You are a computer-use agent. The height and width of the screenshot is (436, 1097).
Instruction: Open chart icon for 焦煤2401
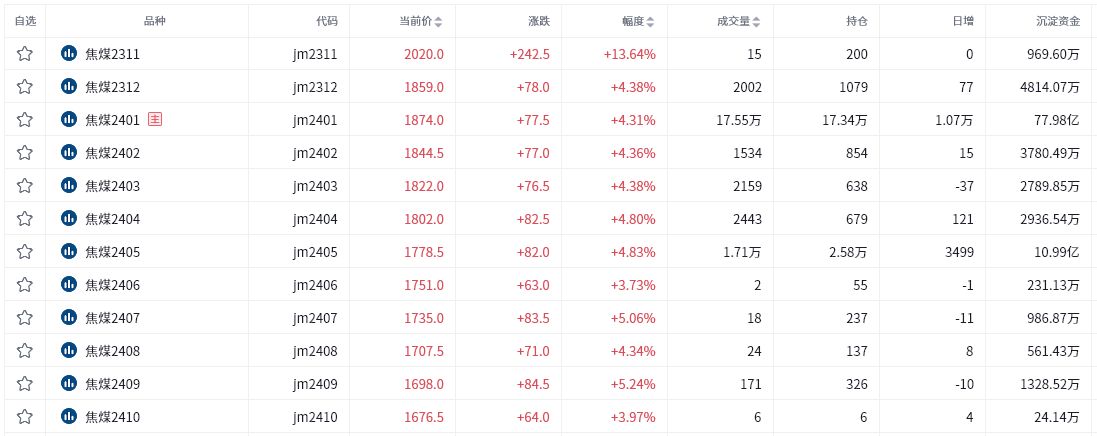click(x=69, y=120)
